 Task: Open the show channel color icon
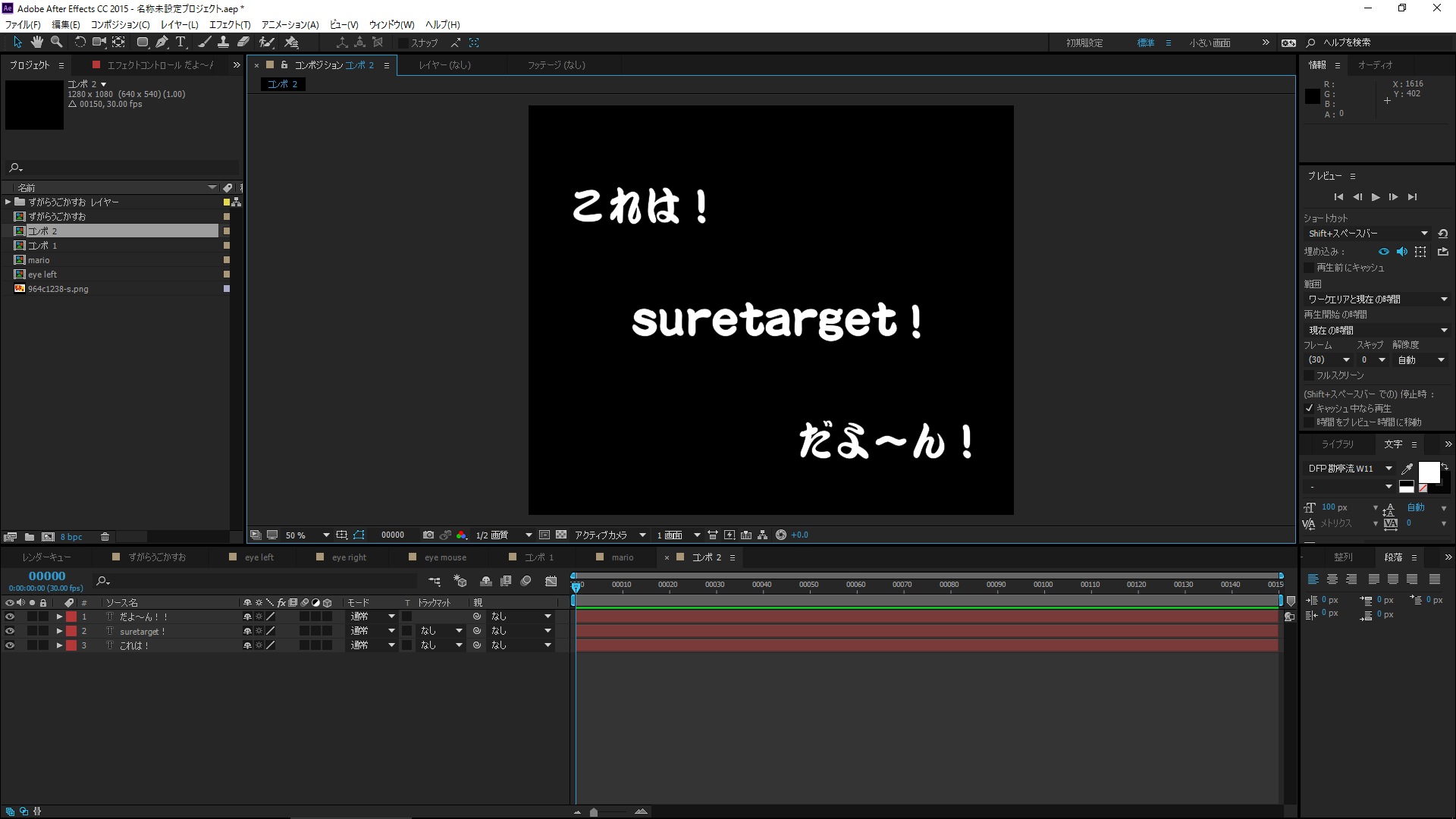[462, 535]
